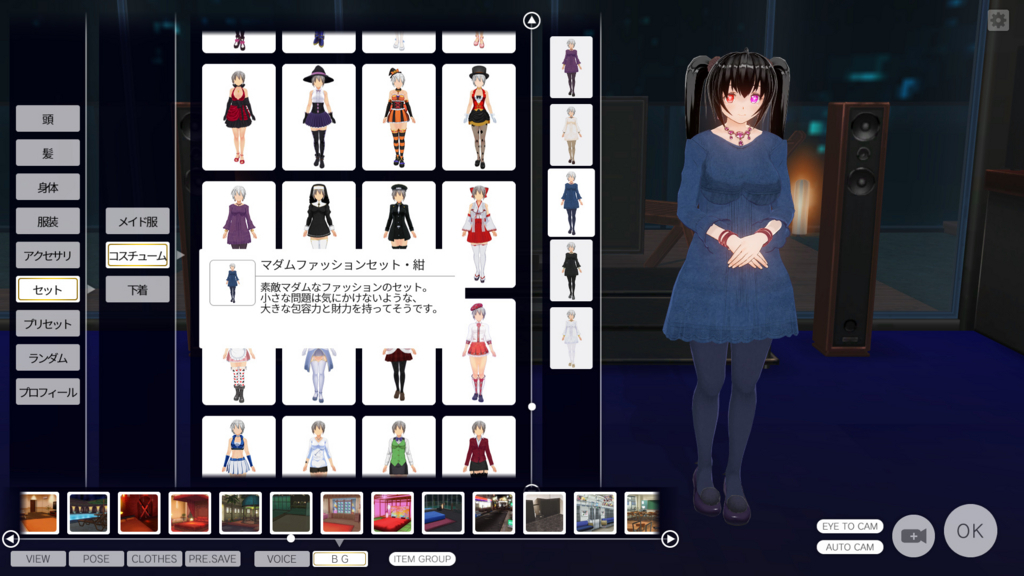Click the camera add icon button
Viewport: 1024px width, 576px height.
(x=913, y=536)
